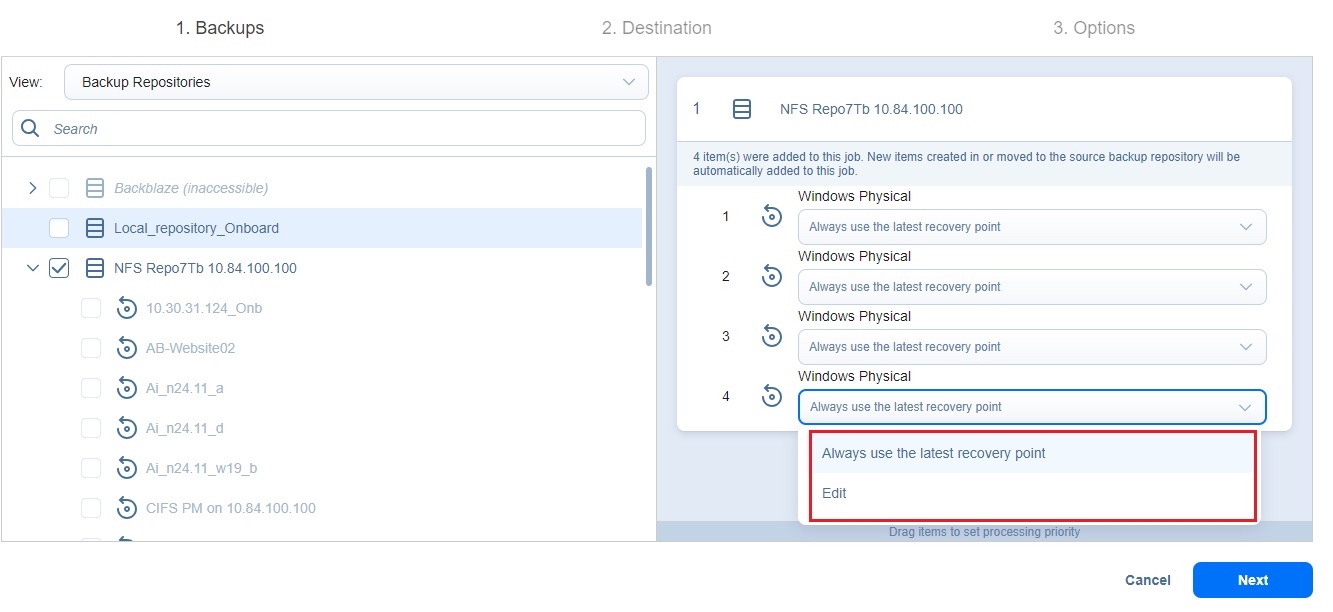Click the Ai_n24.11_a backup icon
This screenshot has width=1333, height=612.
127,388
